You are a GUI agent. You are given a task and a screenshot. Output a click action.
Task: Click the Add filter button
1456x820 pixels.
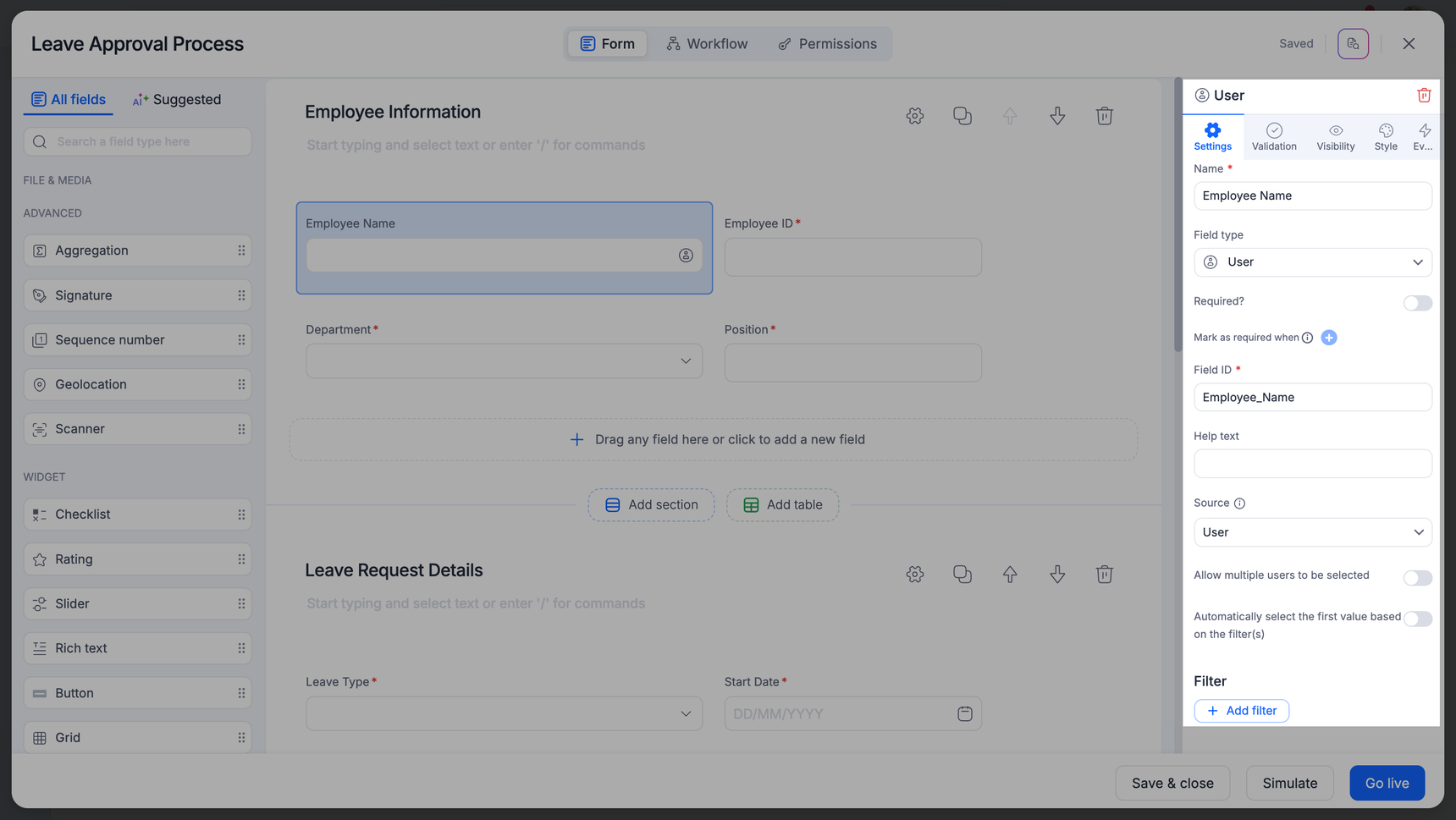(x=1241, y=711)
